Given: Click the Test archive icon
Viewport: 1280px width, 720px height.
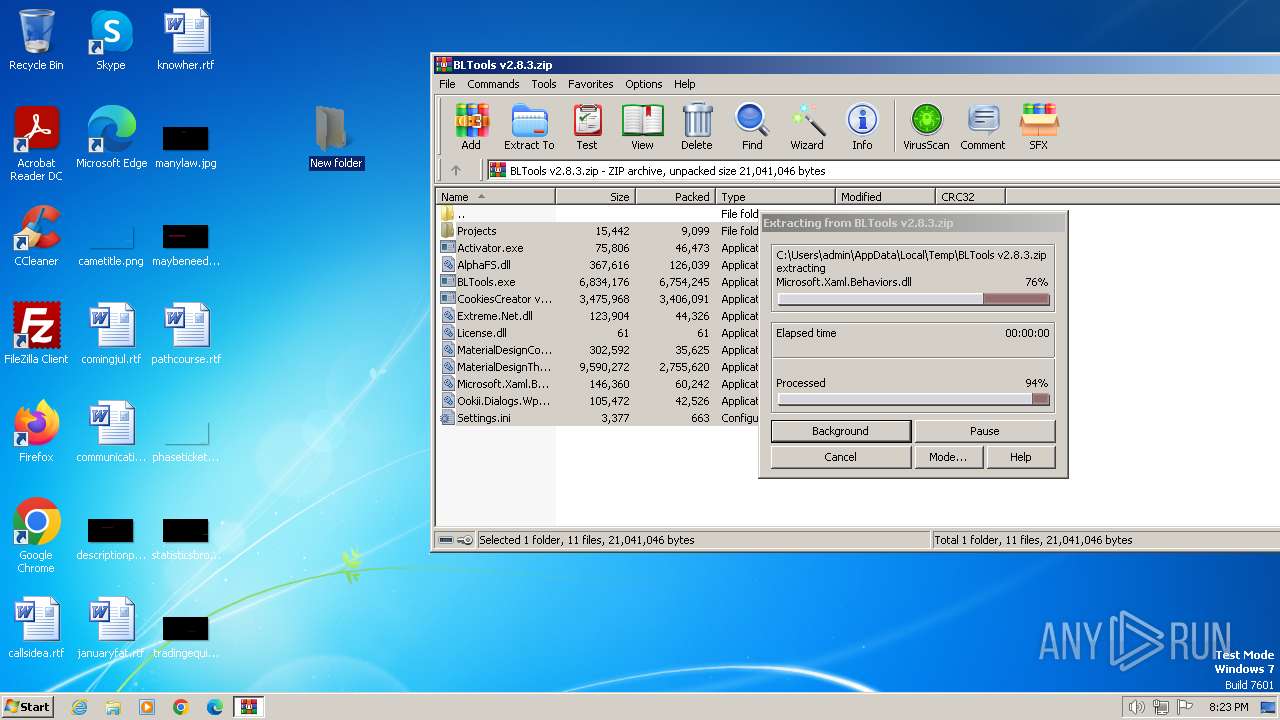Looking at the screenshot, I should 587,126.
